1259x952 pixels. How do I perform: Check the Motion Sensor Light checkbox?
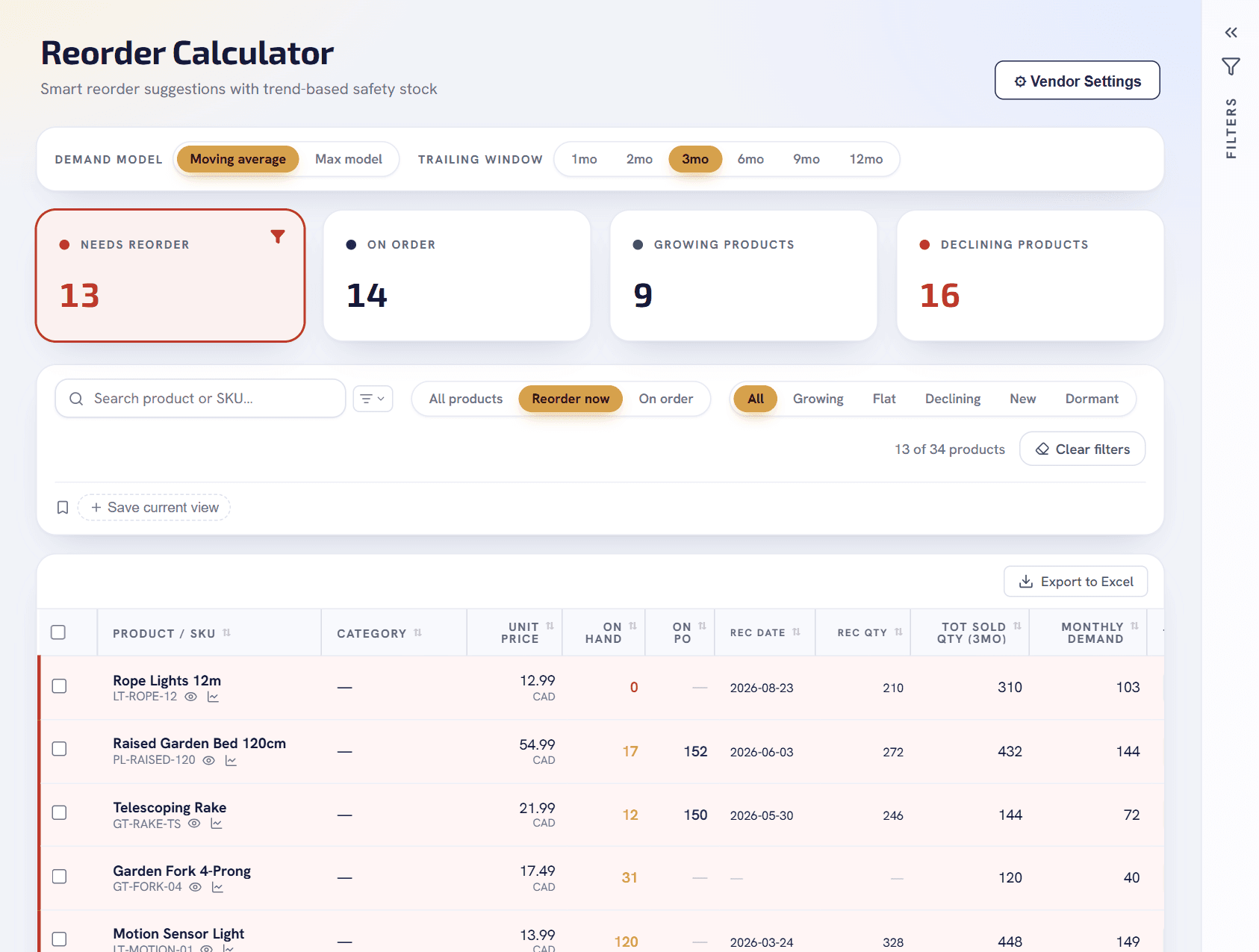click(59, 939)
